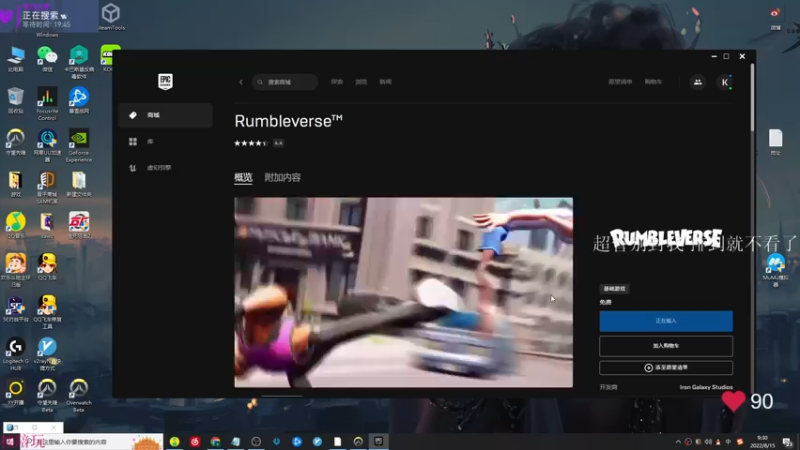800x450 pixels.
Task: Open NetEase Music in the taskbar
Action: coord(195,442)
